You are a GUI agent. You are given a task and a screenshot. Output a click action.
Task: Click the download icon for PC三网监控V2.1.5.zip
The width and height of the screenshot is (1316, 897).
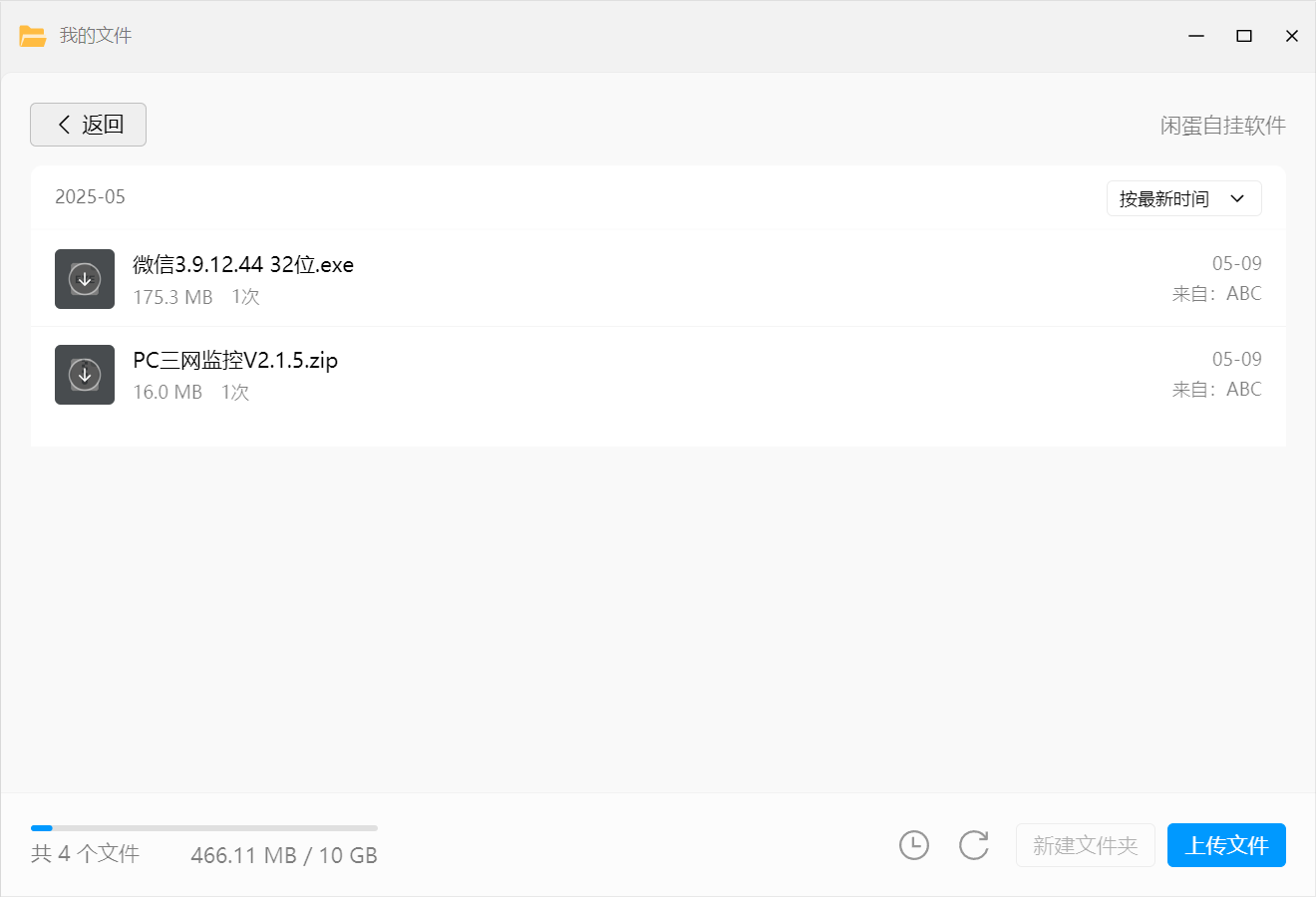pyautogui.click(x=85, y=375)
